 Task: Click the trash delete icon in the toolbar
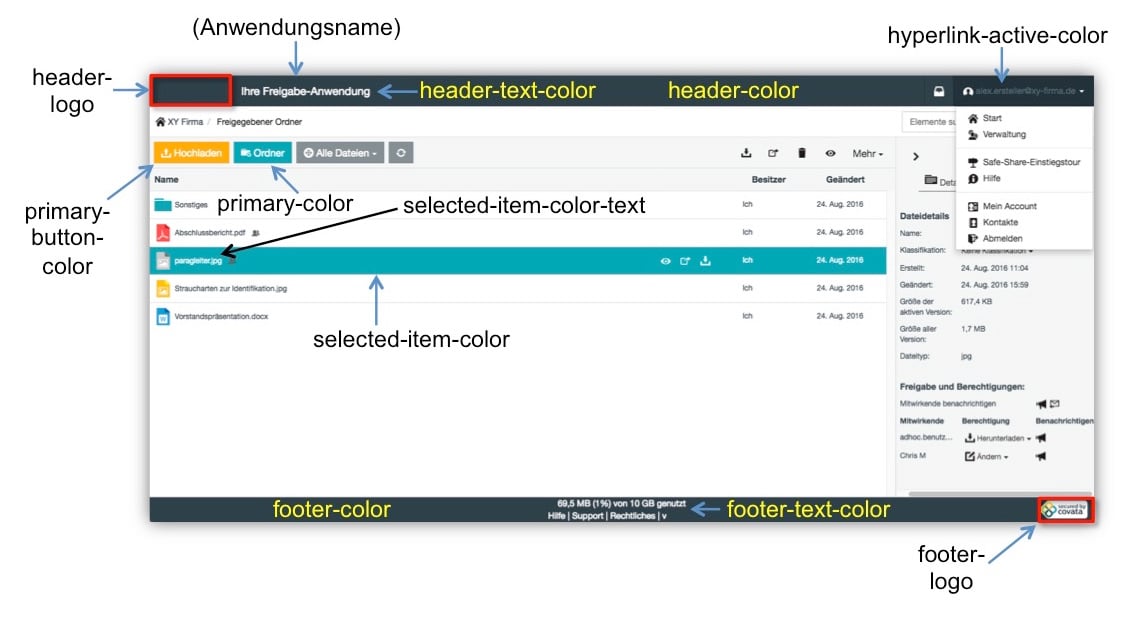coord(801,153)
